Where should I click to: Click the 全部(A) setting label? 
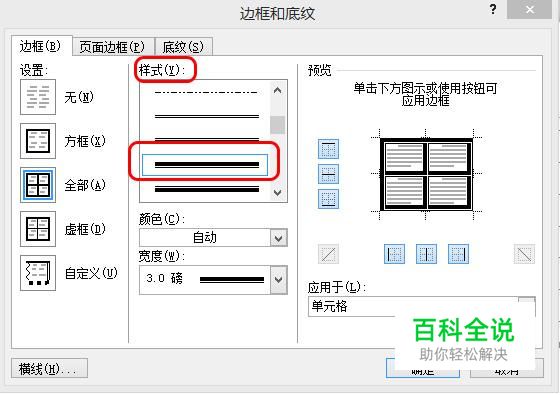coord(85,185)
